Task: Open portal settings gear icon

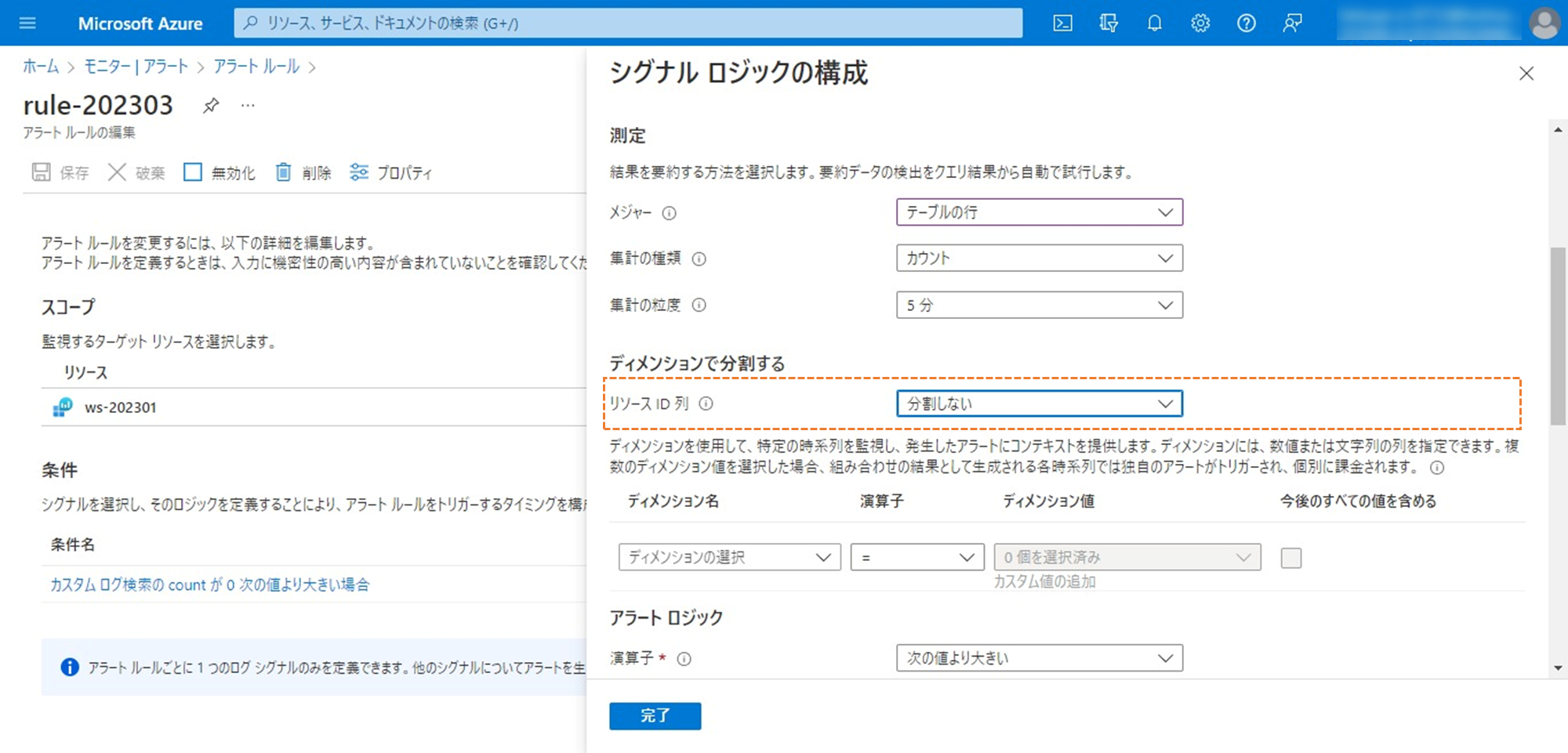Action: pos(1200,24)
